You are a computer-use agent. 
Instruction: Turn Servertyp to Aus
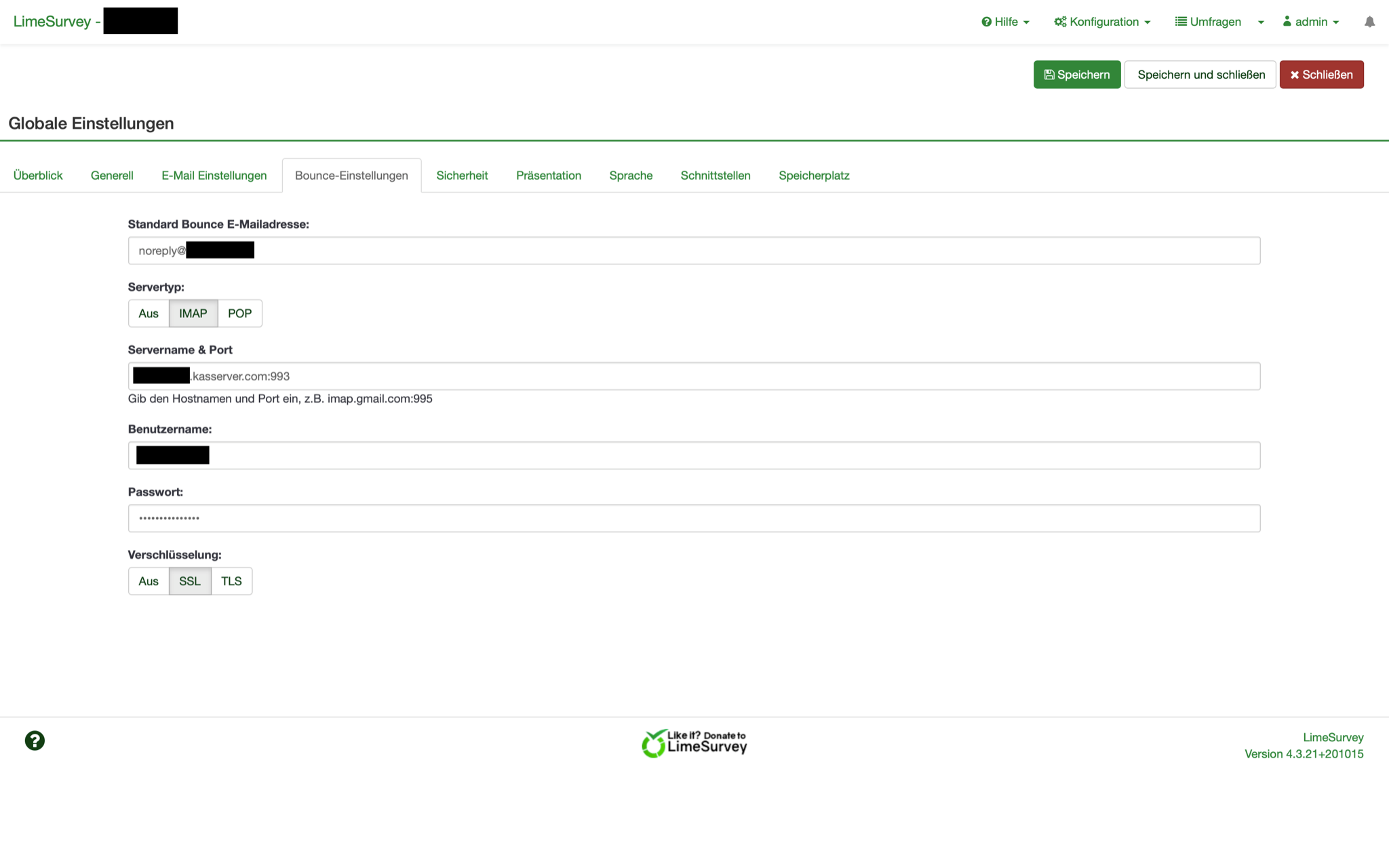148,313
